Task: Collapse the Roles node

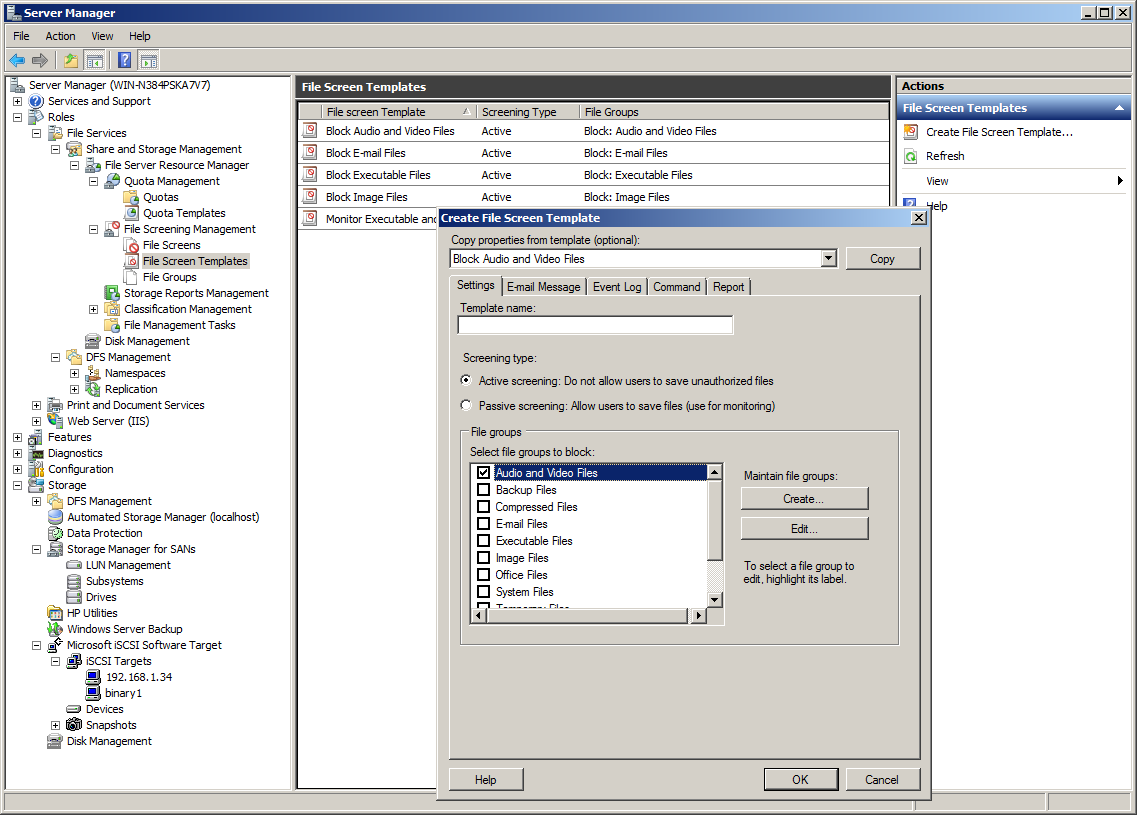Action: coord(17,117)
